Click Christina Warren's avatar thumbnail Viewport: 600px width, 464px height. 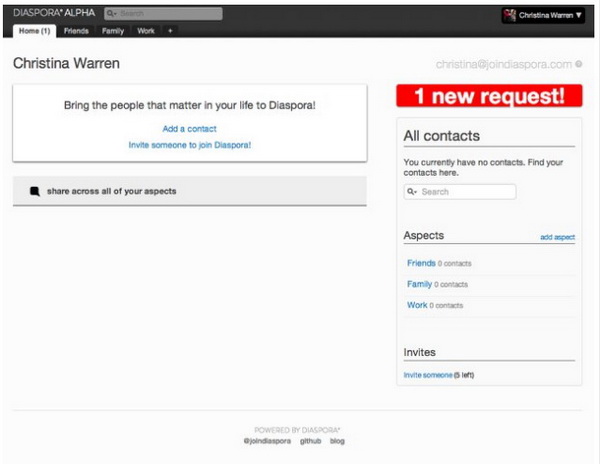[x=510, y=15]
